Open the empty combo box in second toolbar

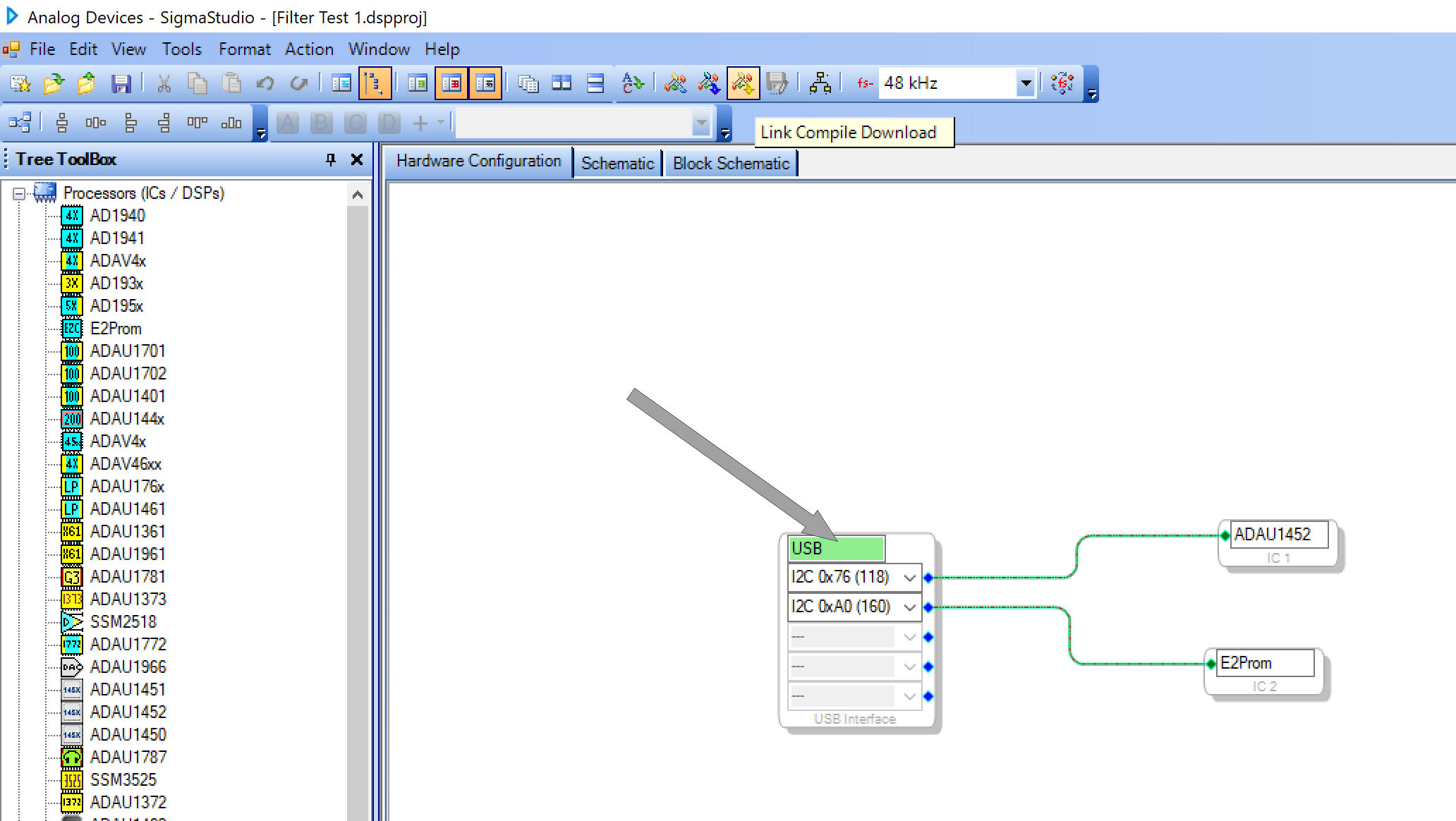[x=701, y=124]
